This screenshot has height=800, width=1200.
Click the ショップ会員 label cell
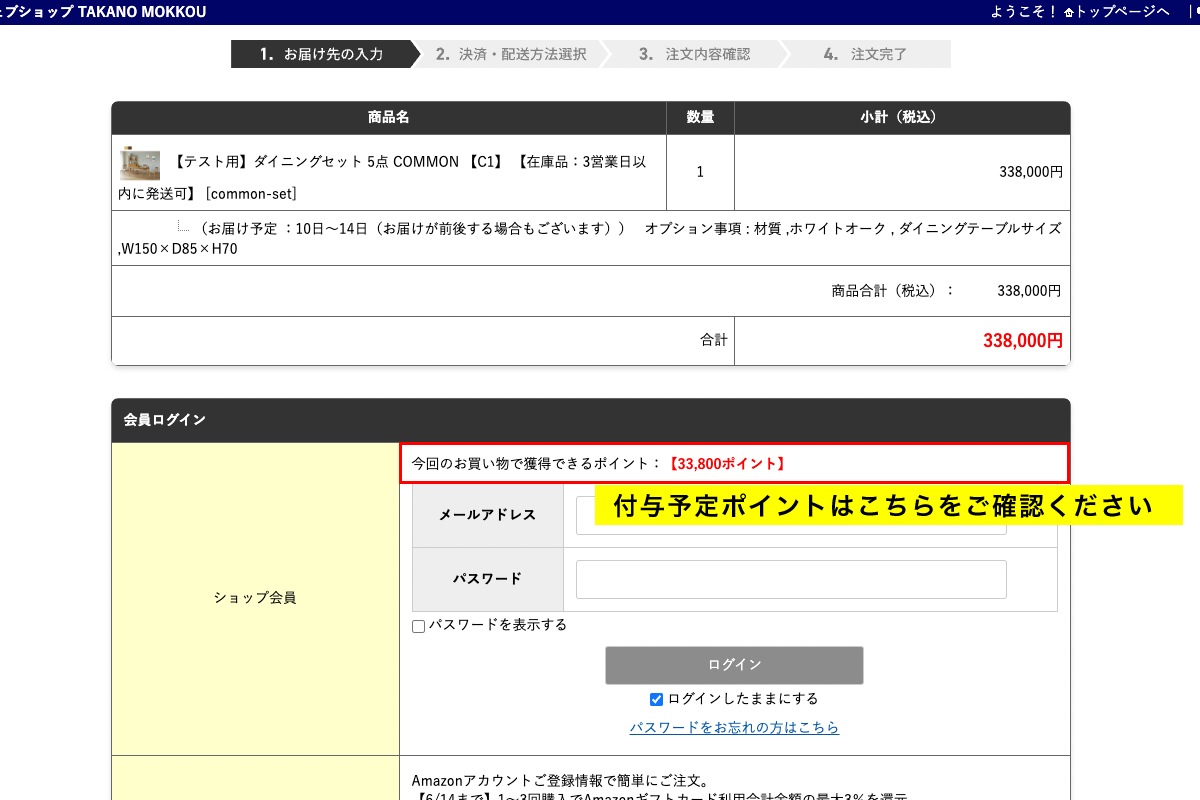255,598
